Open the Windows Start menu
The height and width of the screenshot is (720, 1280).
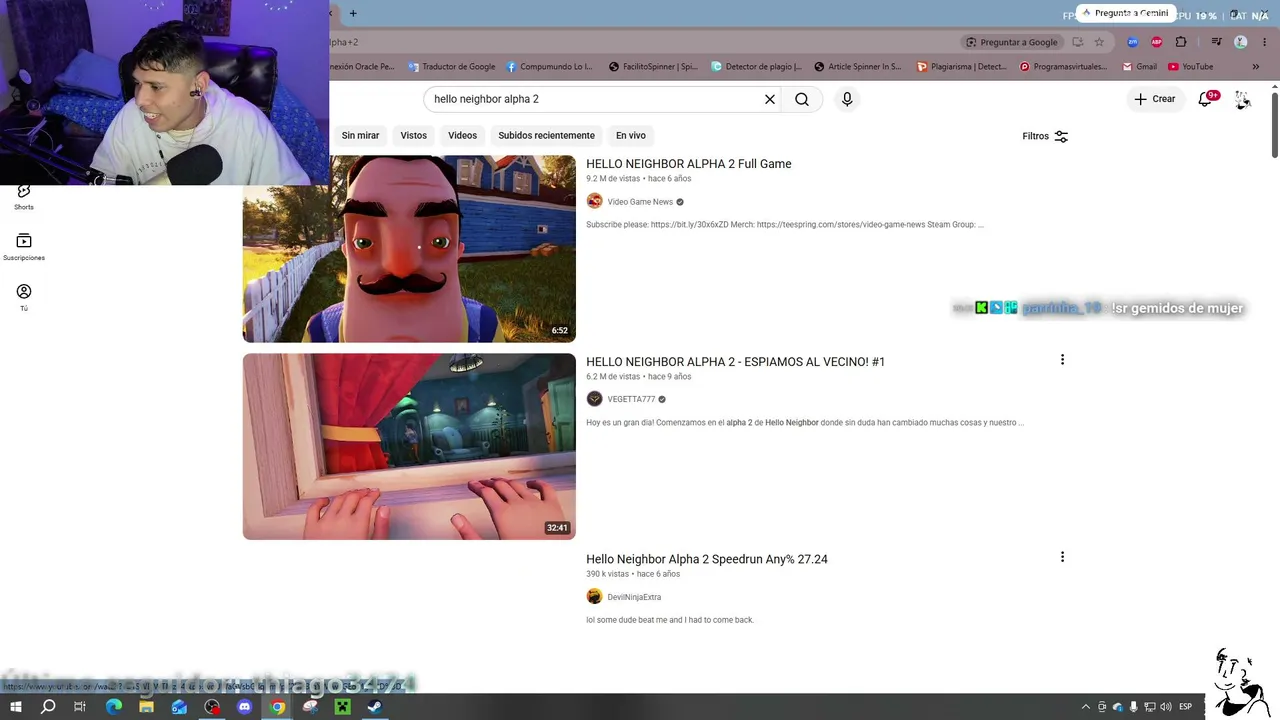pos(16,707)
